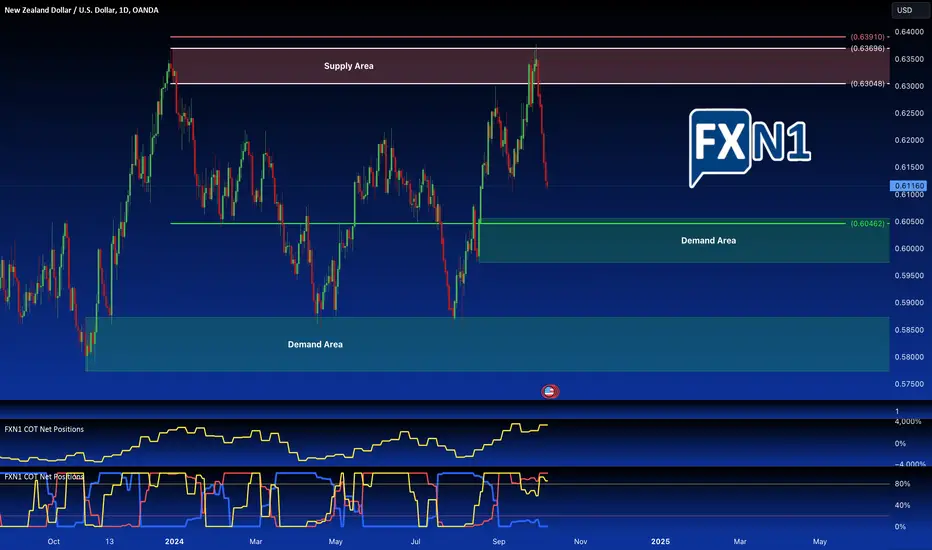The height and width of the screenshot is (550, 932).
Task: Click the Nov time axis label
Action: (580, 542)
